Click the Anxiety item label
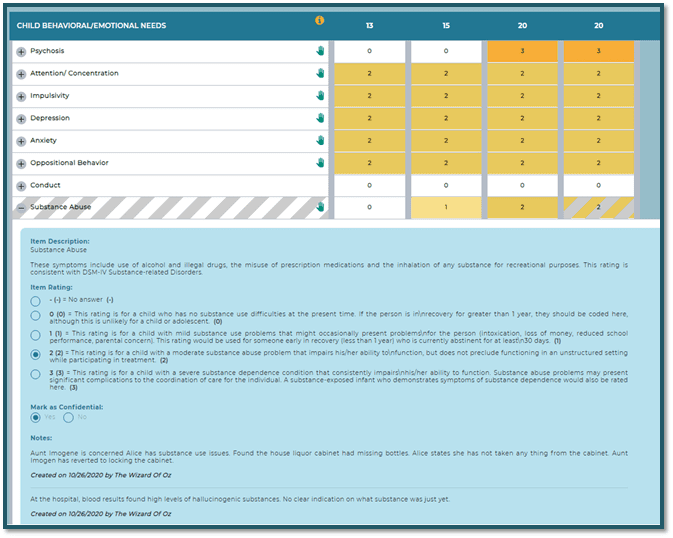The width and height of the screenshot is (673, 538). click(x=43, y=141)
